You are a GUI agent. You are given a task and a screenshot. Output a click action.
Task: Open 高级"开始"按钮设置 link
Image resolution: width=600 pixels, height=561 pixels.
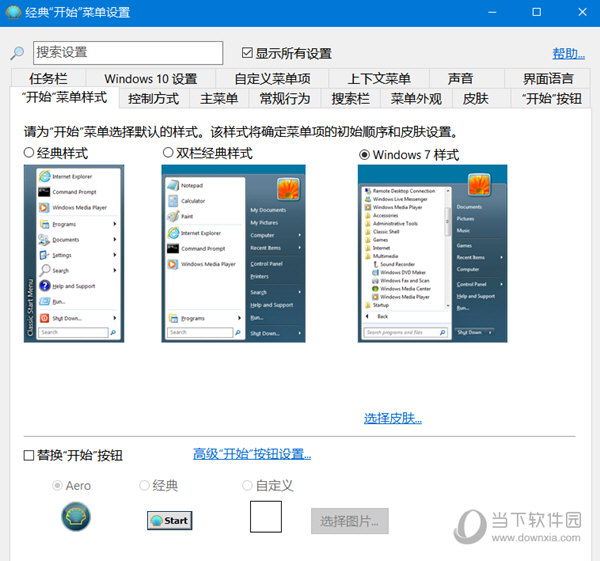(x=252, y=454)
